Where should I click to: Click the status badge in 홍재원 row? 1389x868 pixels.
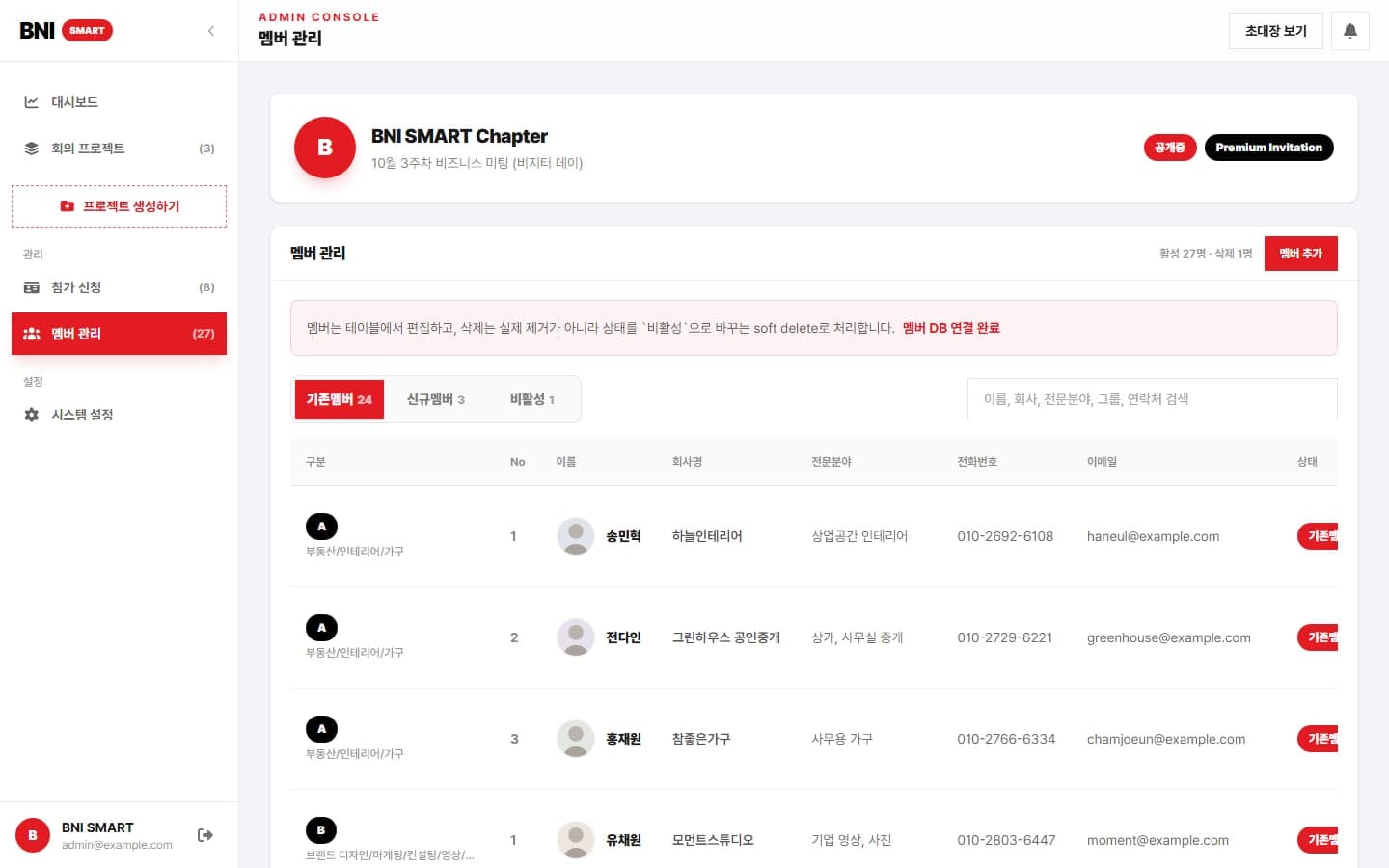[x=1318, y=739]
